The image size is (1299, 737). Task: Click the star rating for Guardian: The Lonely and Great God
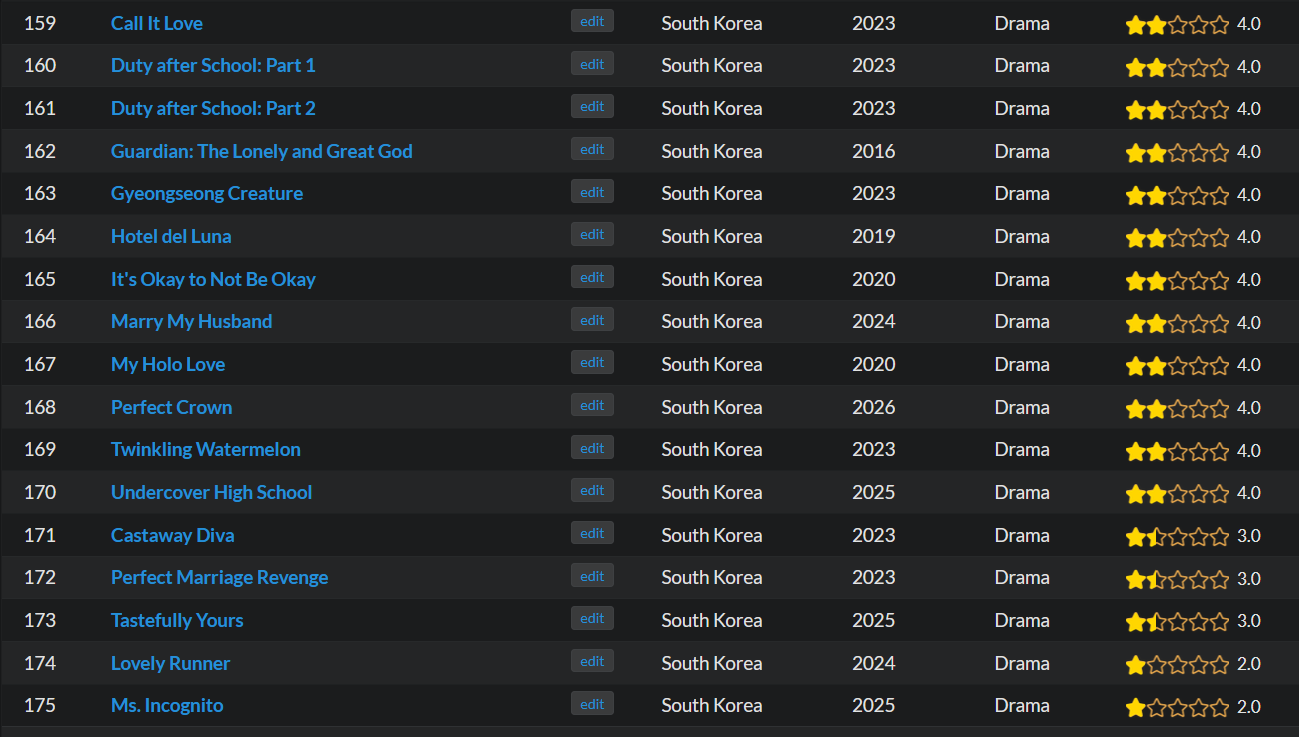point(1177,152)
